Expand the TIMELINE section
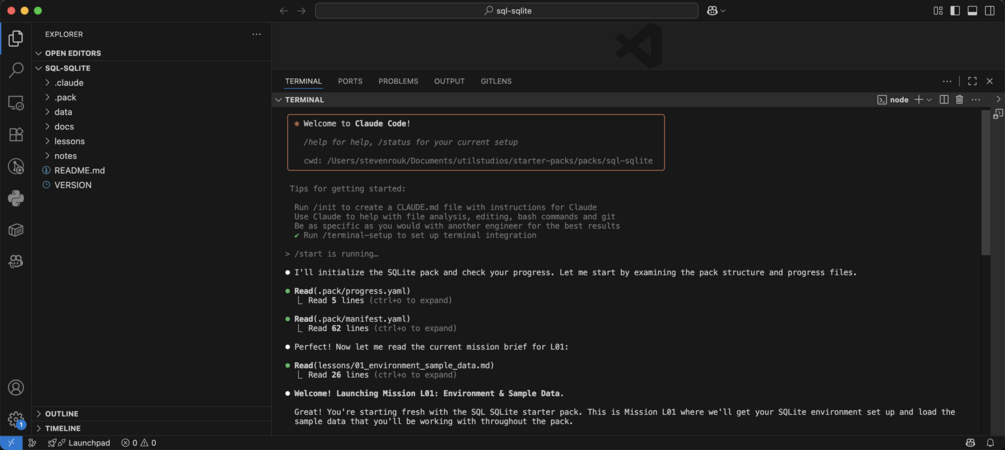 (151, 428)
